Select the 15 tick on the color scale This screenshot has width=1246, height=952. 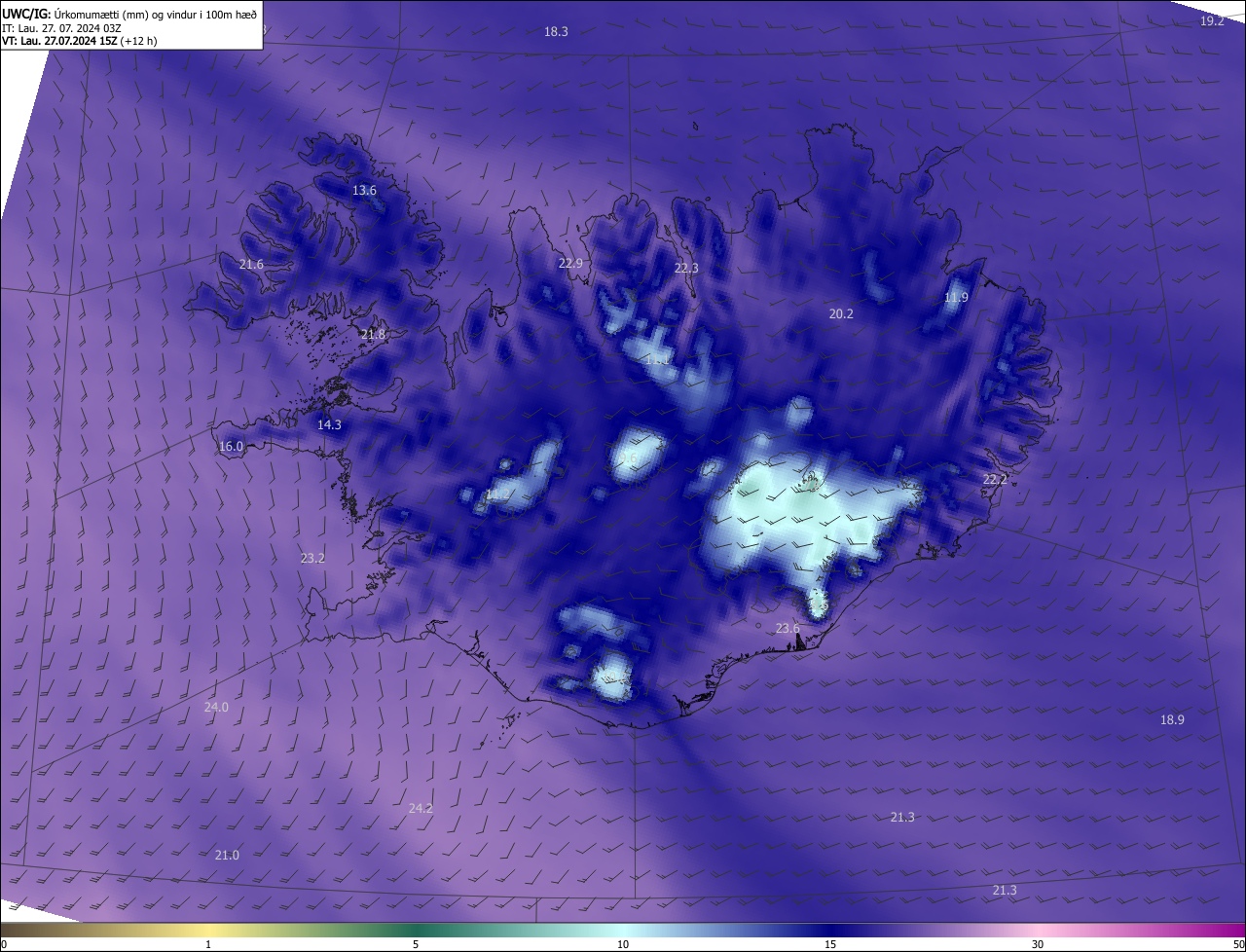(830, 944)
